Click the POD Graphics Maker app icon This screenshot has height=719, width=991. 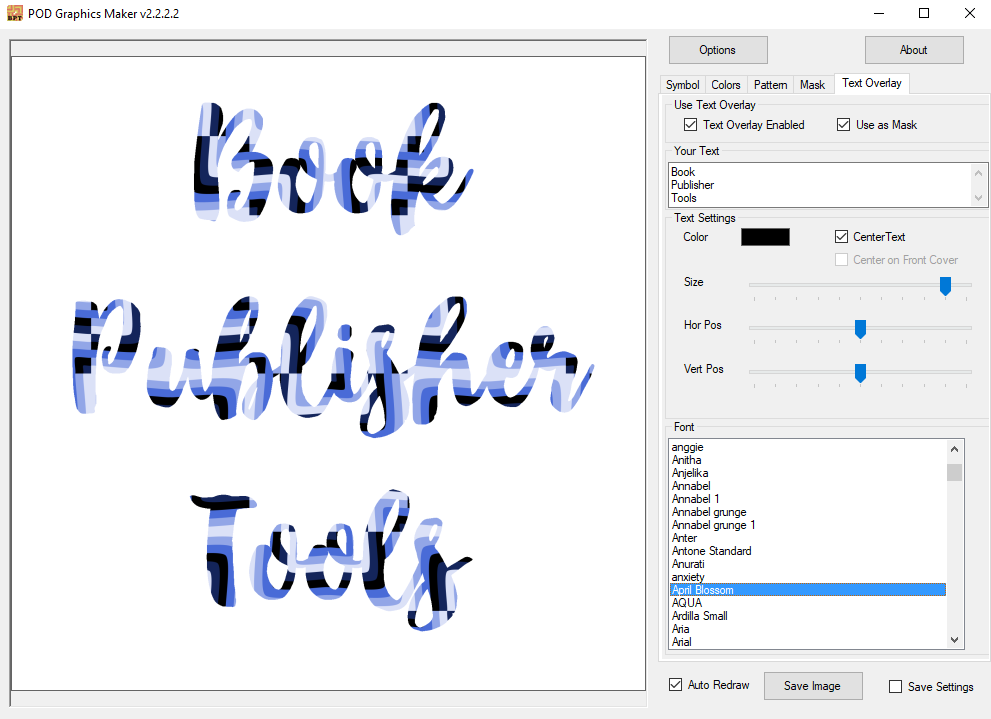[x=15, y=13]
